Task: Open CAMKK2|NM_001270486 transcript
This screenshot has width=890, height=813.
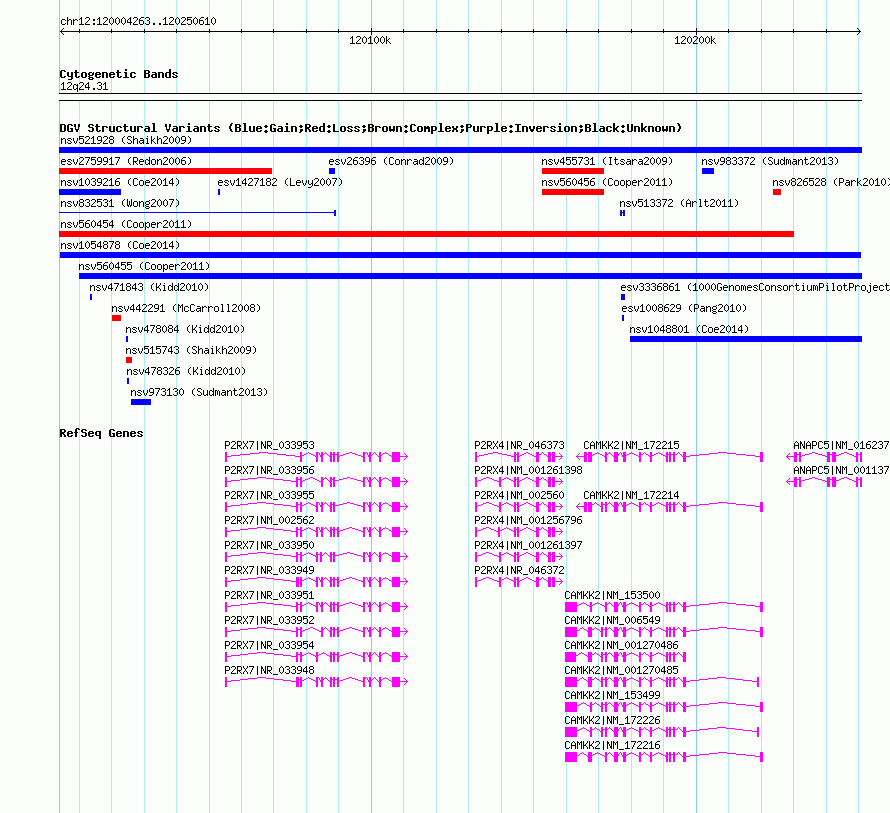Action: tap(625, 656)
